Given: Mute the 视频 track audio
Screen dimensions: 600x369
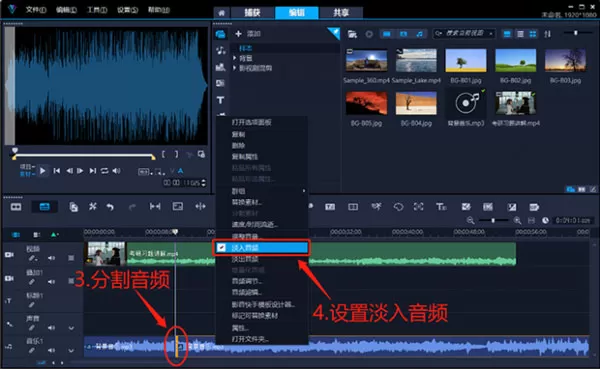Looking at the screenshot, I should tap(51, 258).
